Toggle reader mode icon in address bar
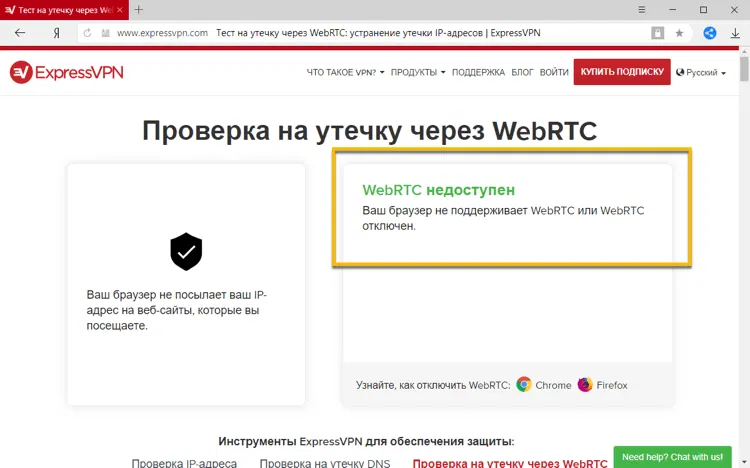This screenshot has width=750, height=468. [658, 33]
